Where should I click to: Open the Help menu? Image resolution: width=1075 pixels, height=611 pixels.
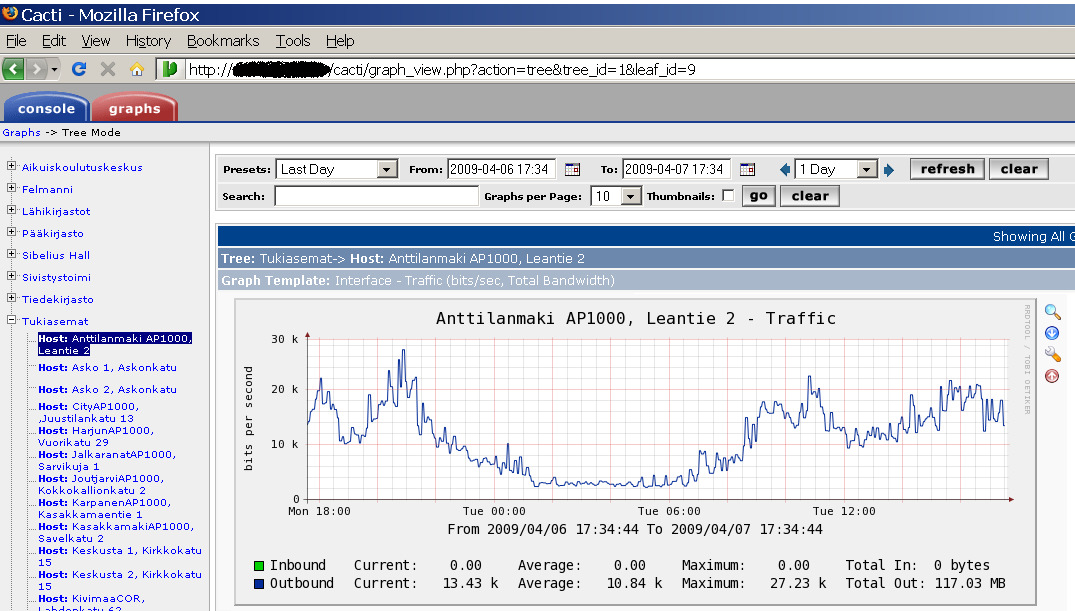340,41
